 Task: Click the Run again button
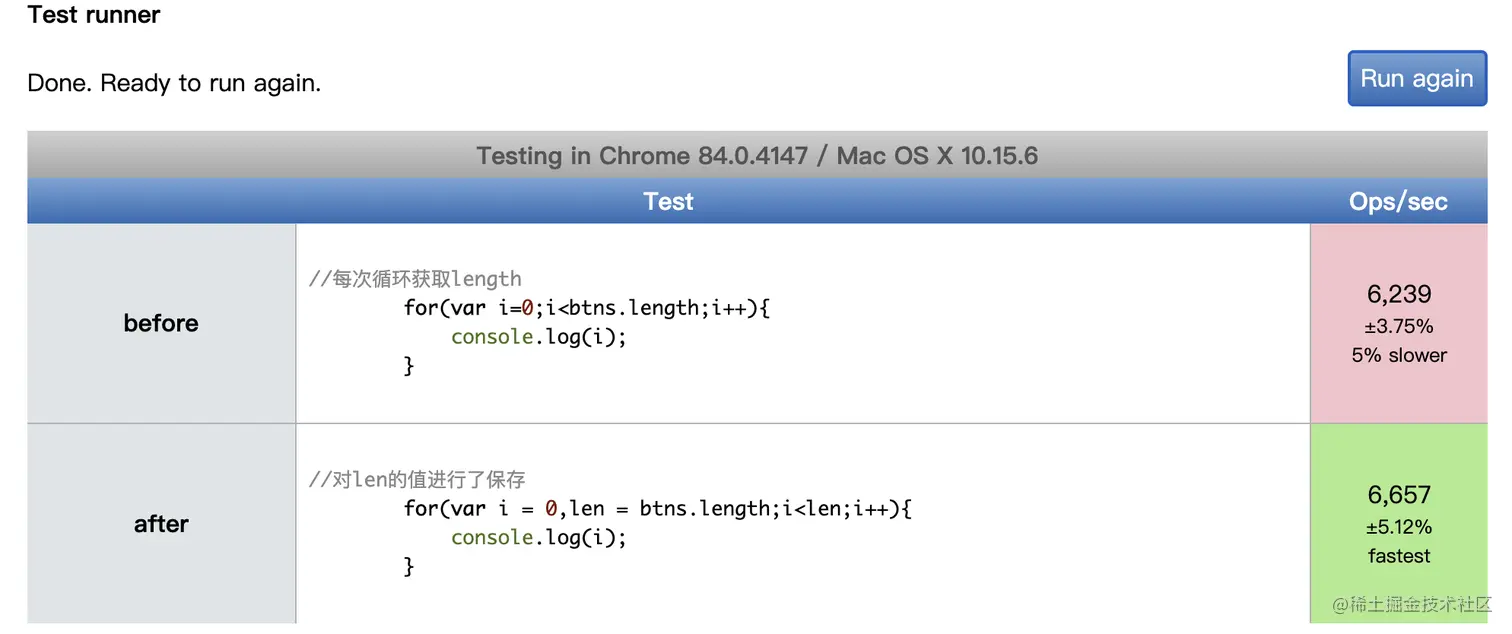click(x=1416, y=79)
